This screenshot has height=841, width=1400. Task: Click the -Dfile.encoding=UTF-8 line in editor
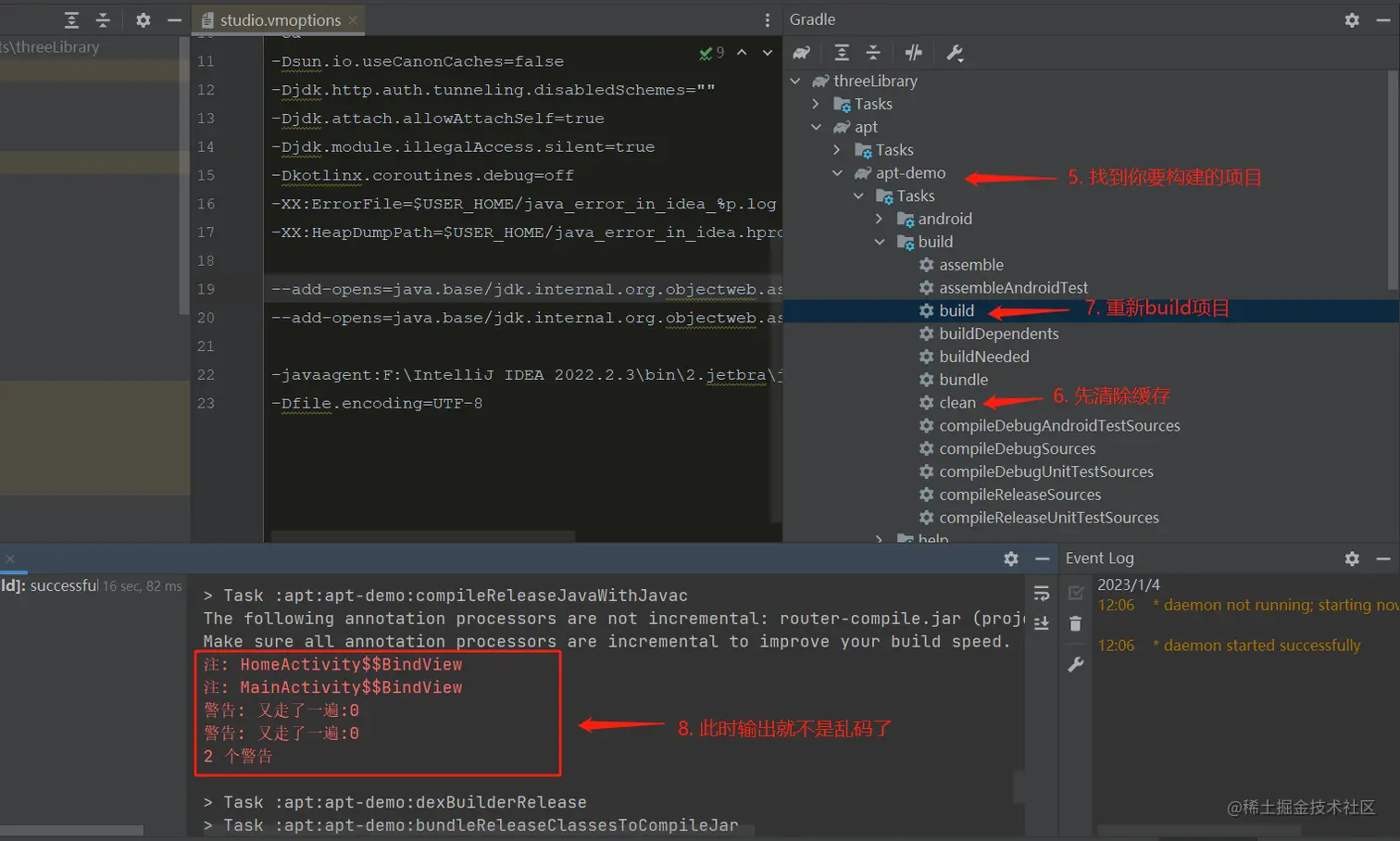point(377,404)
